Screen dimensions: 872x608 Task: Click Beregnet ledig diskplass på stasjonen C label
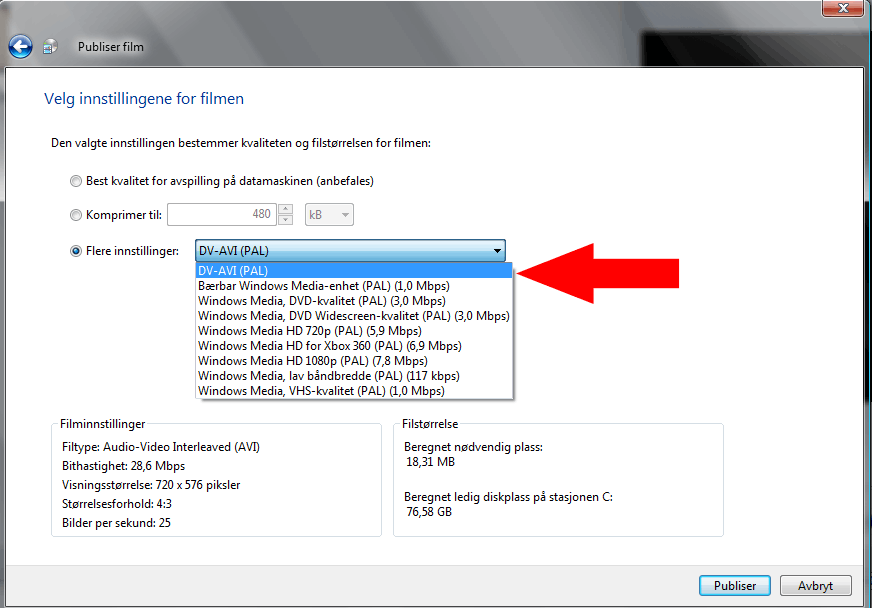508,497
